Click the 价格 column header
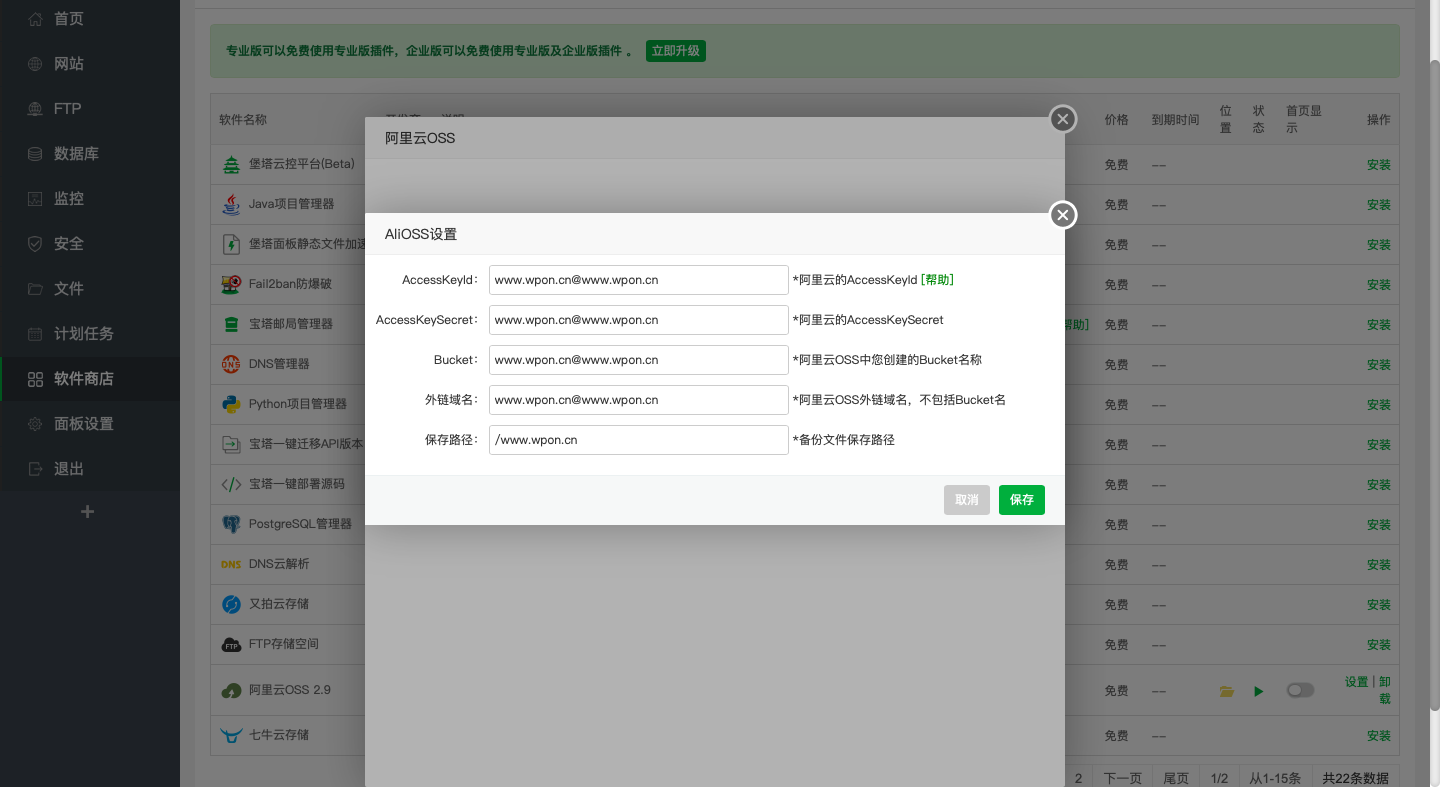 [1116, 120]
